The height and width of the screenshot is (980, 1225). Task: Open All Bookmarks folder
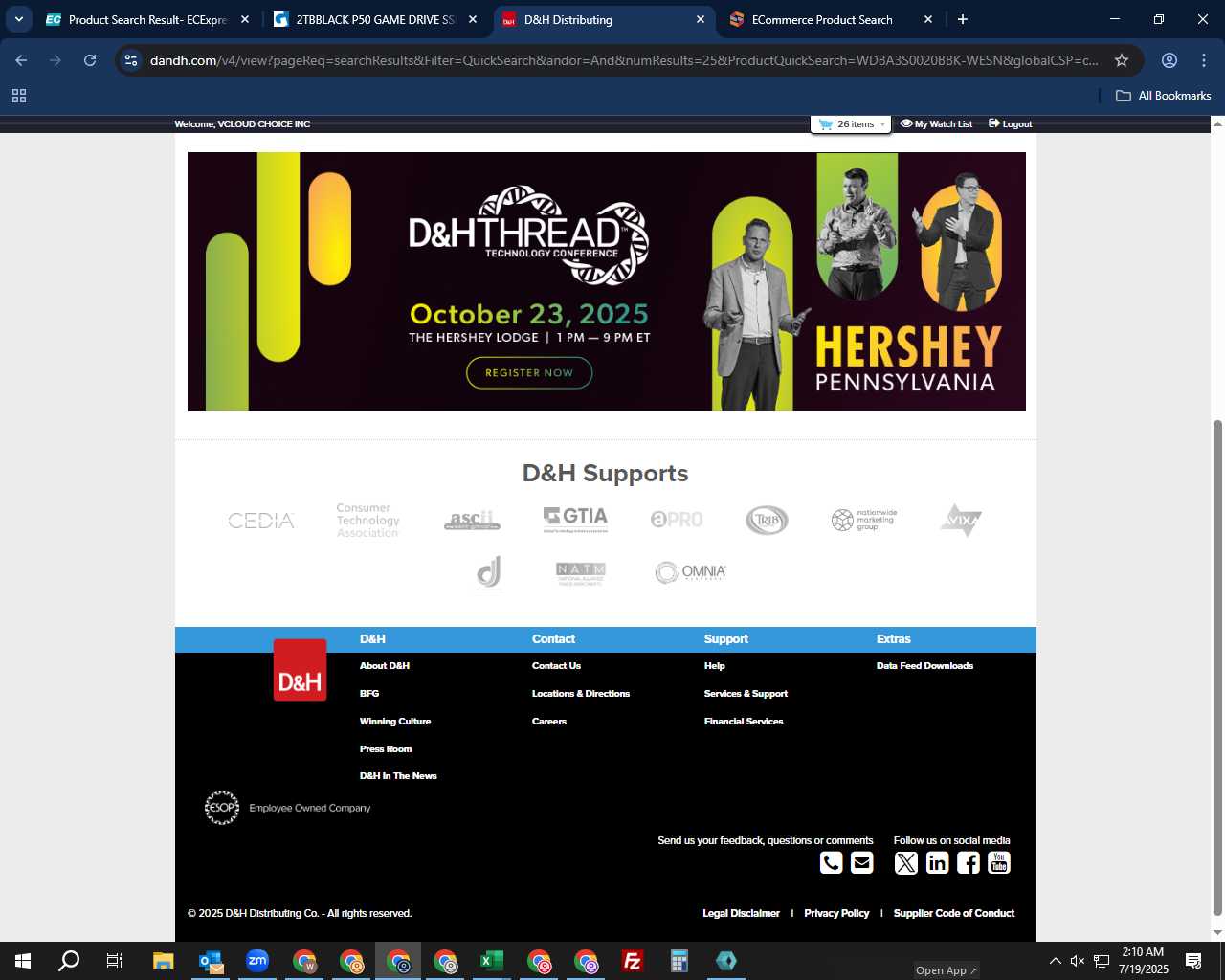click(1164, 96)
